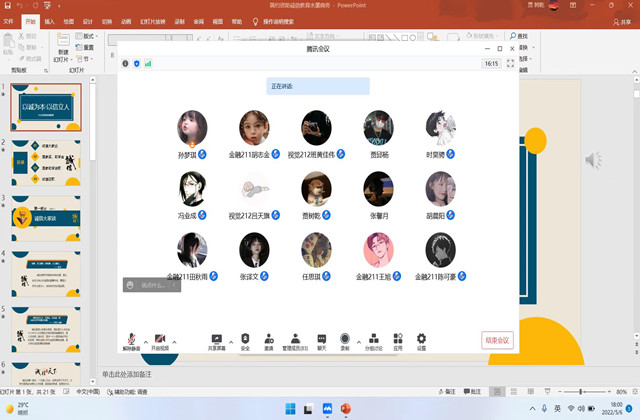The width and height of the screenshot is (640, 420).
Task: Click the red 结束会议 end meeting button
Action: click(x=497, y=340)
